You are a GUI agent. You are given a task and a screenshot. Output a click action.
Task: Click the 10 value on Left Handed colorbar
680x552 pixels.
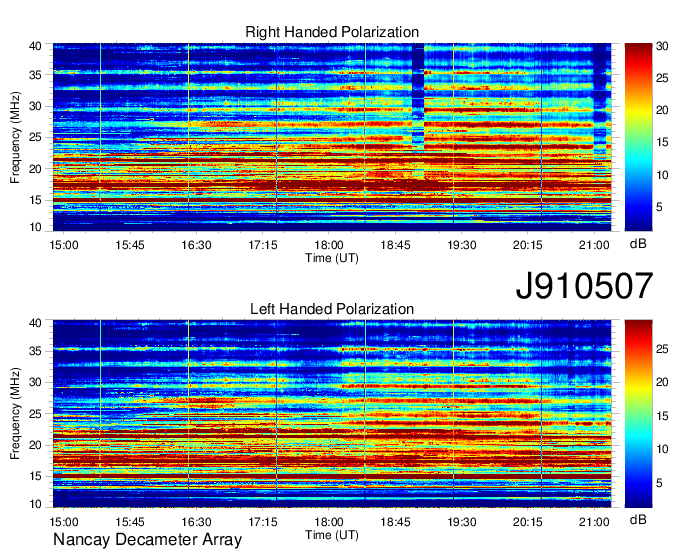[662, 449]
